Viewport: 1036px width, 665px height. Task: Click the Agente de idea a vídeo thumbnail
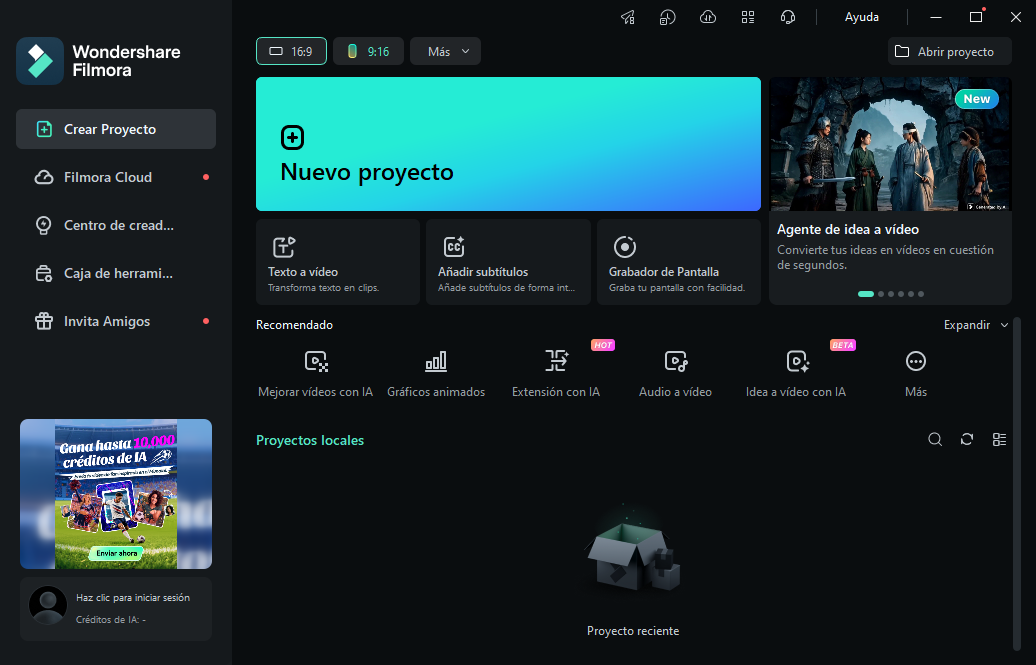tap(890, 144)
